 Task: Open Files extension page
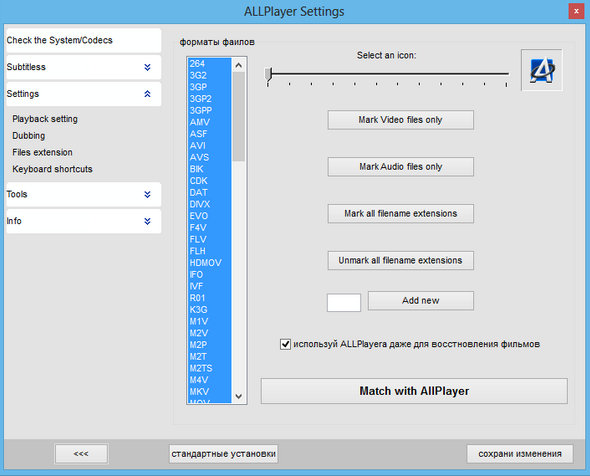[42, 152]
